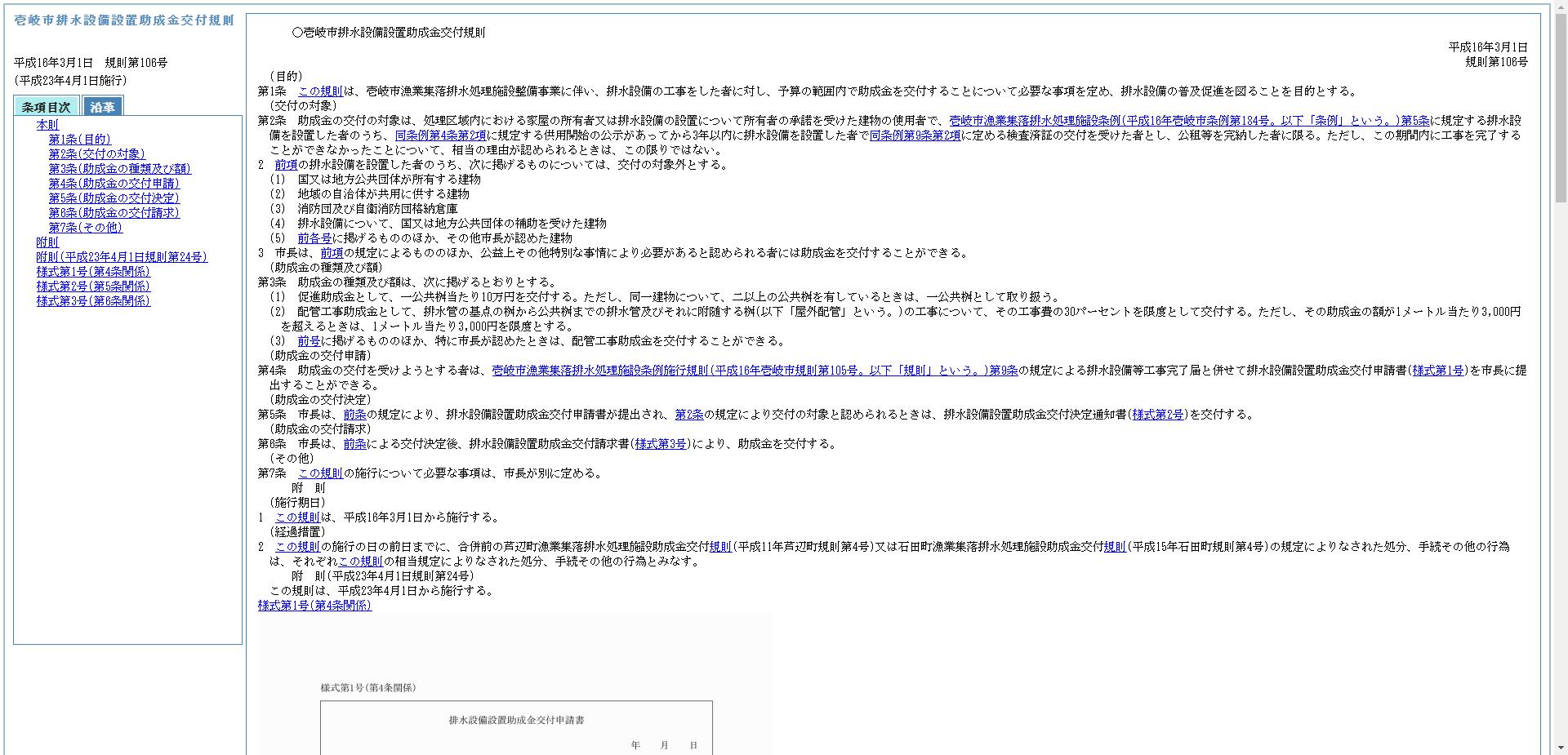
Task: Open 様式第1号(第4条関係) in the sidebar
Action: click(92, 272)
